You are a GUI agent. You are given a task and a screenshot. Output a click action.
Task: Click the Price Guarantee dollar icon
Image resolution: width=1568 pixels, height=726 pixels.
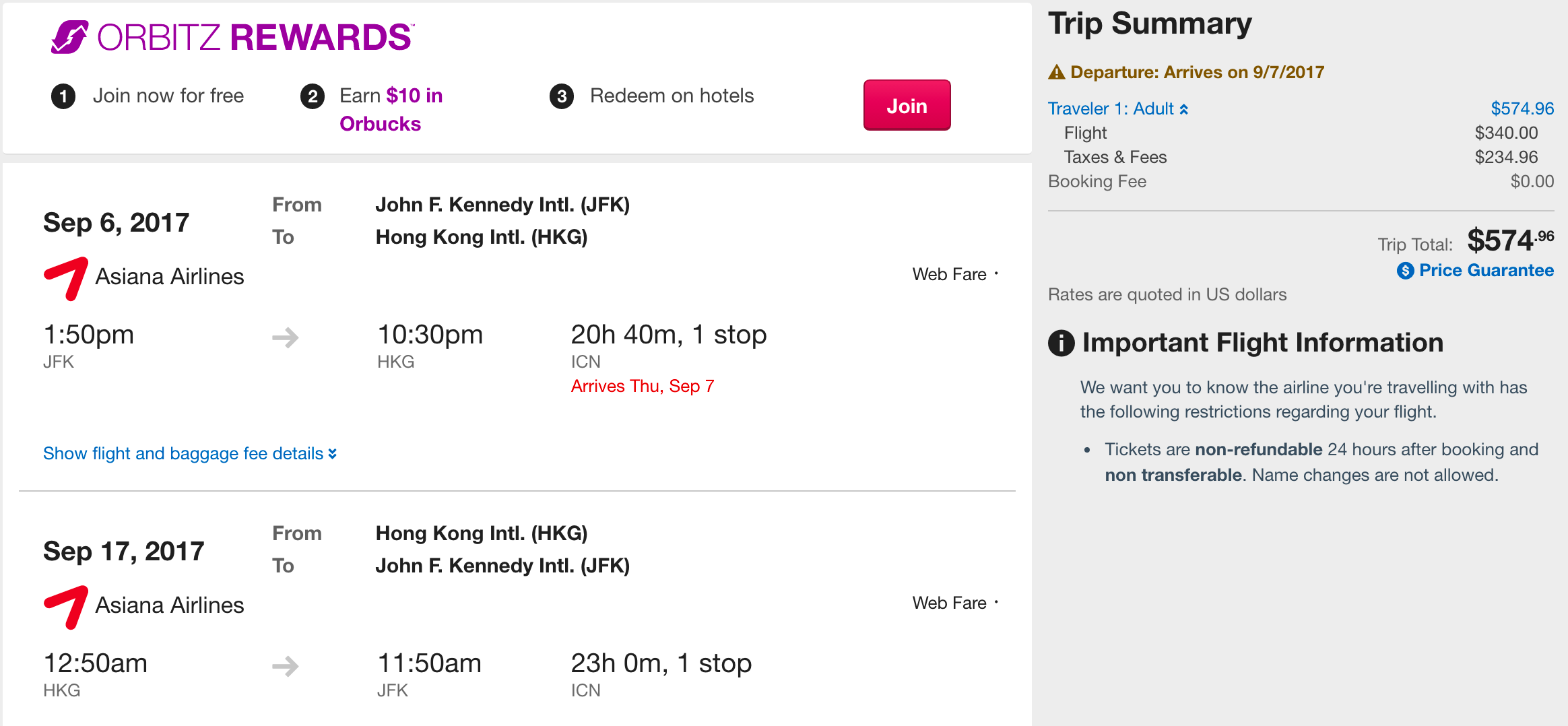1405,271
